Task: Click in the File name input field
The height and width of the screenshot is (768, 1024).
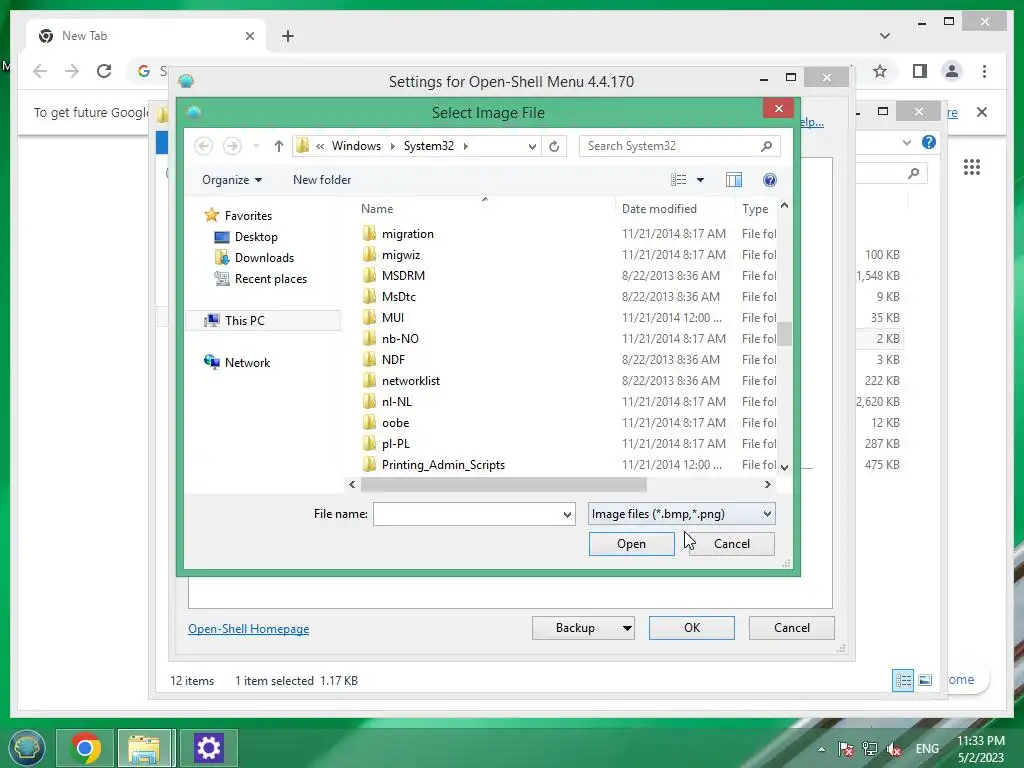Action: [x=467, y=514]
